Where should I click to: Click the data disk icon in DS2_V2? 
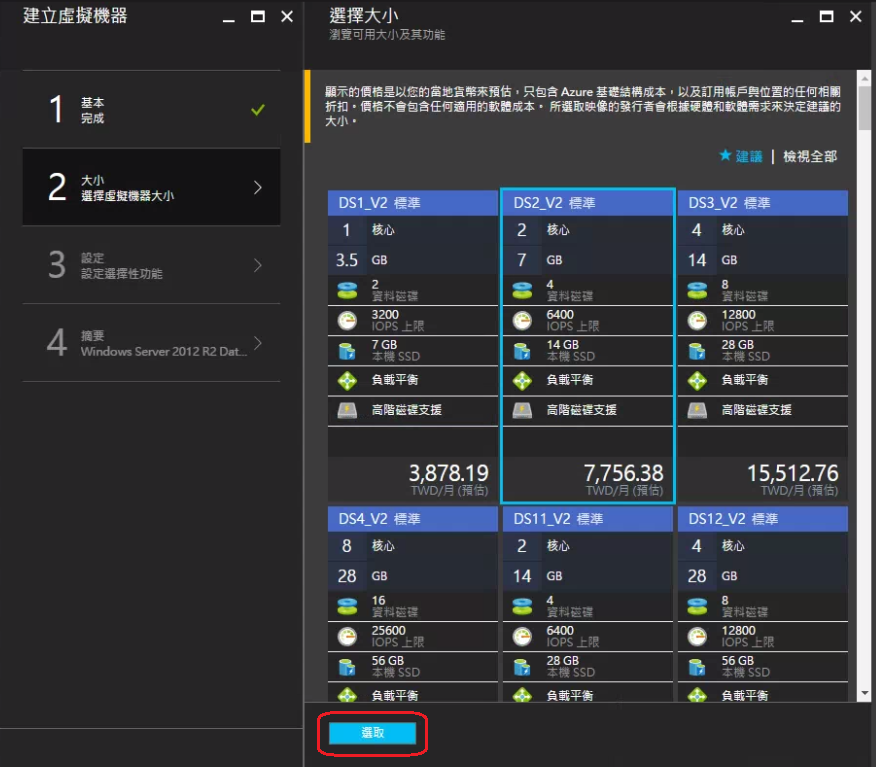coord(522,290)
